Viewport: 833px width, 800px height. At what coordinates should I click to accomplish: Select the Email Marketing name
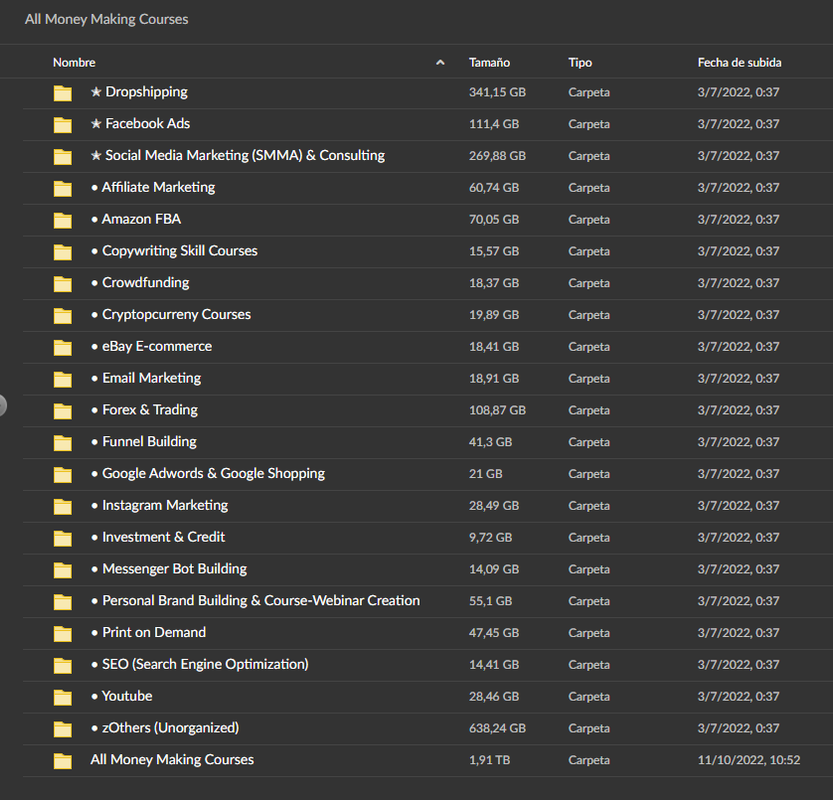point(146,378)
